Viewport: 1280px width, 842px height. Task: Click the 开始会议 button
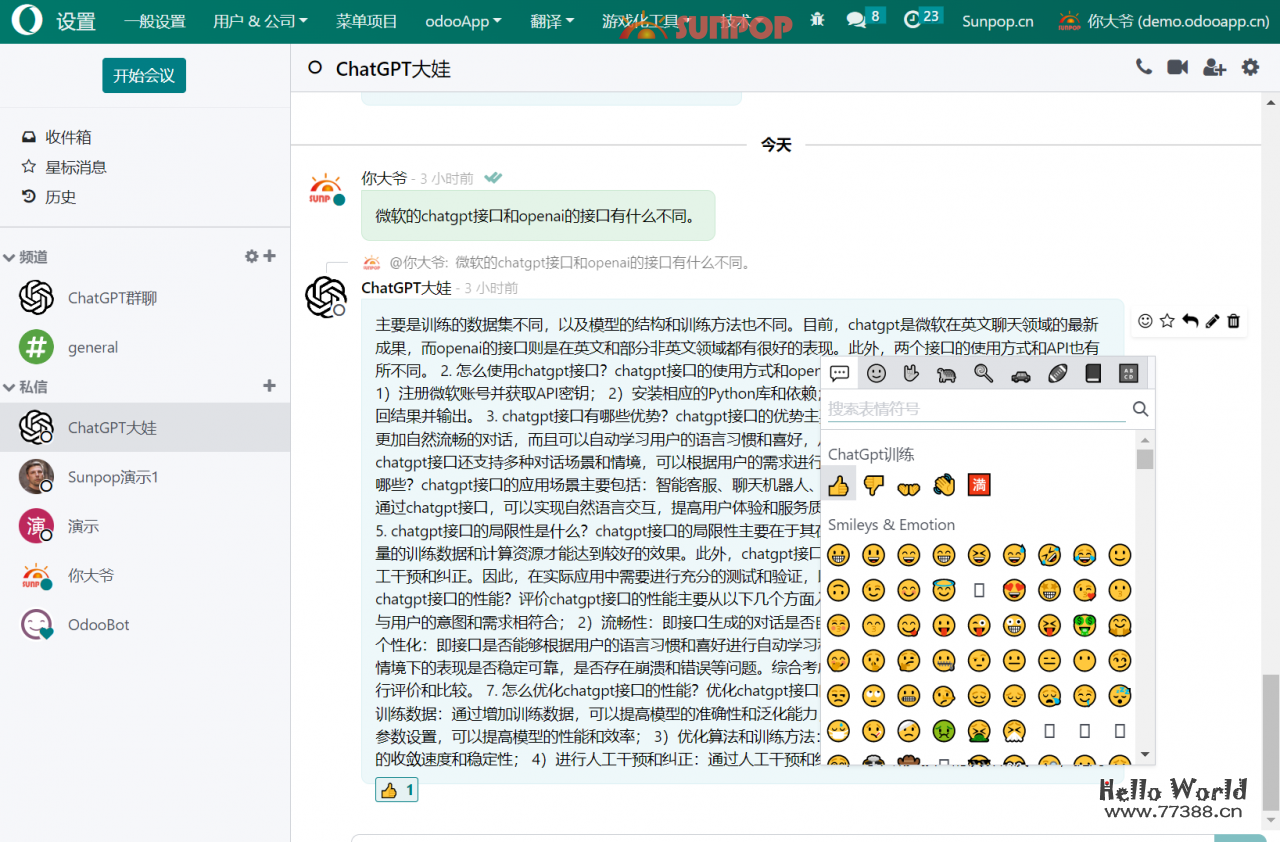coord(143,75)
